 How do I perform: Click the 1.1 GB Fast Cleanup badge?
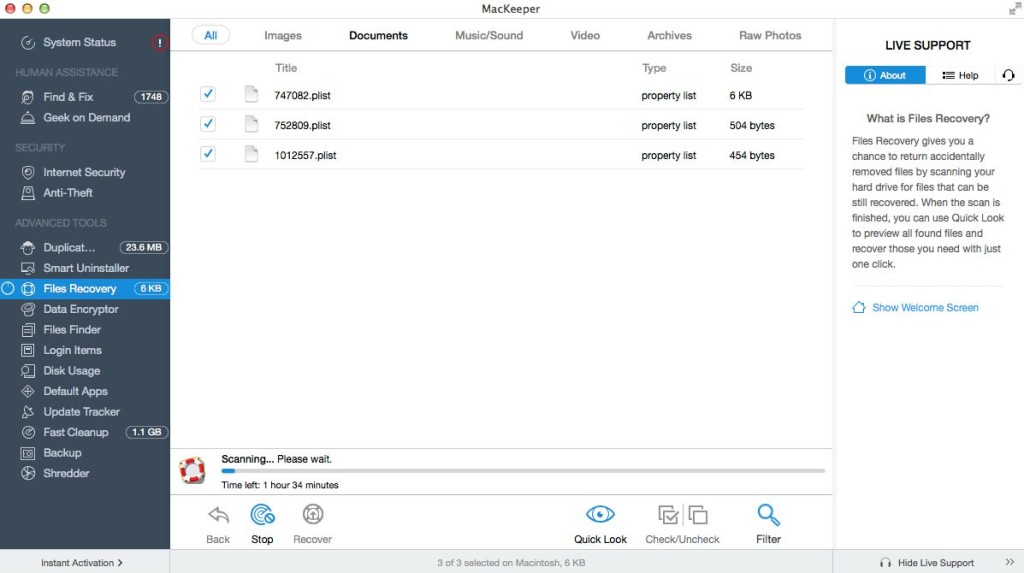tap(146, 433)
